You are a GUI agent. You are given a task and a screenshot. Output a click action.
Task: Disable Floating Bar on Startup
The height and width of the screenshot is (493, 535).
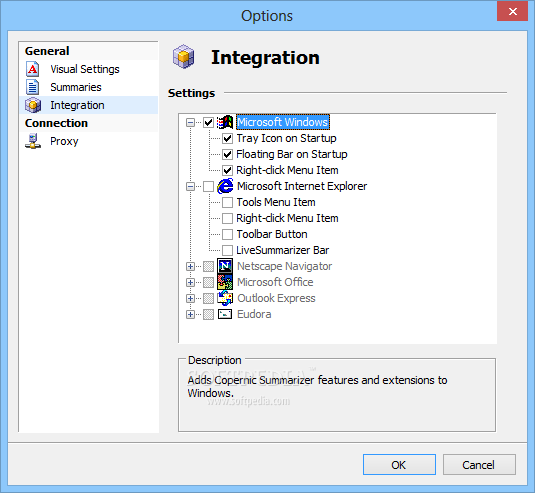point(228,154)
